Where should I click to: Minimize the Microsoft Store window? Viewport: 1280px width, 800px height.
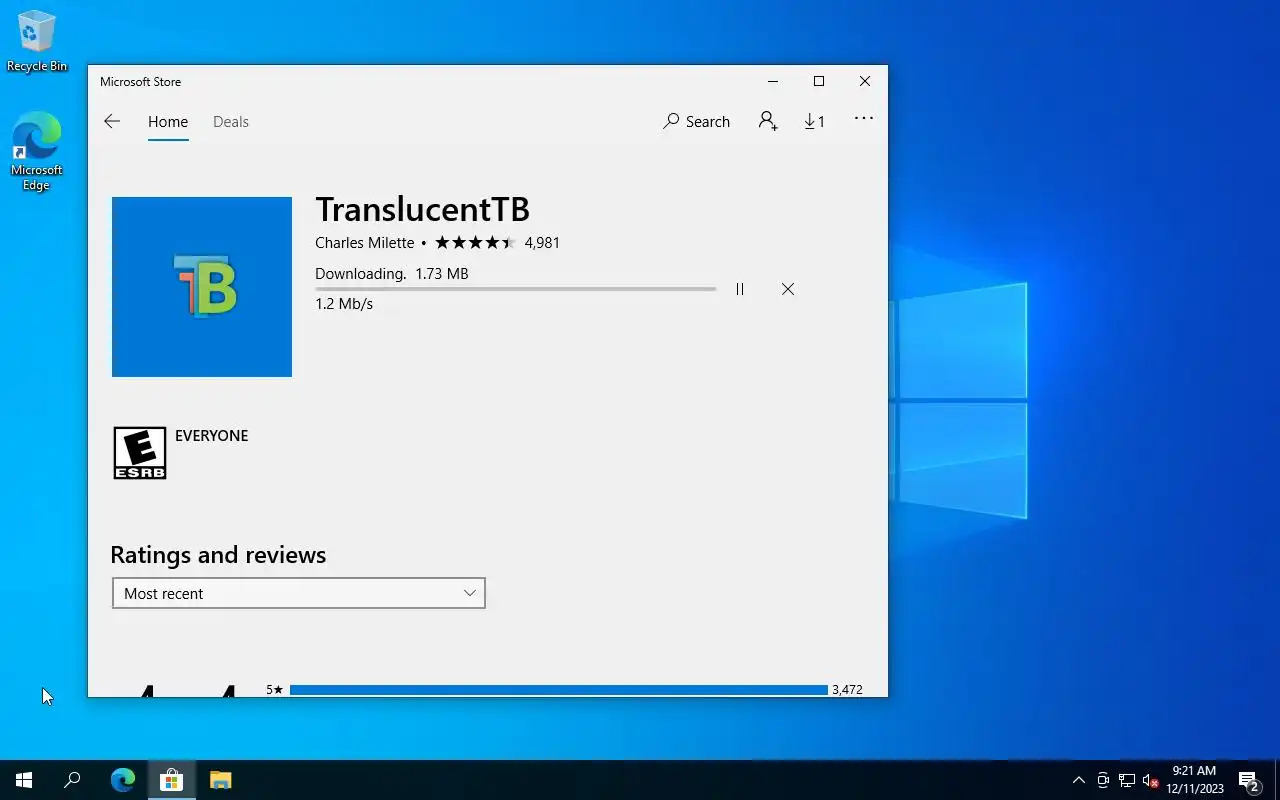(773, 82)
